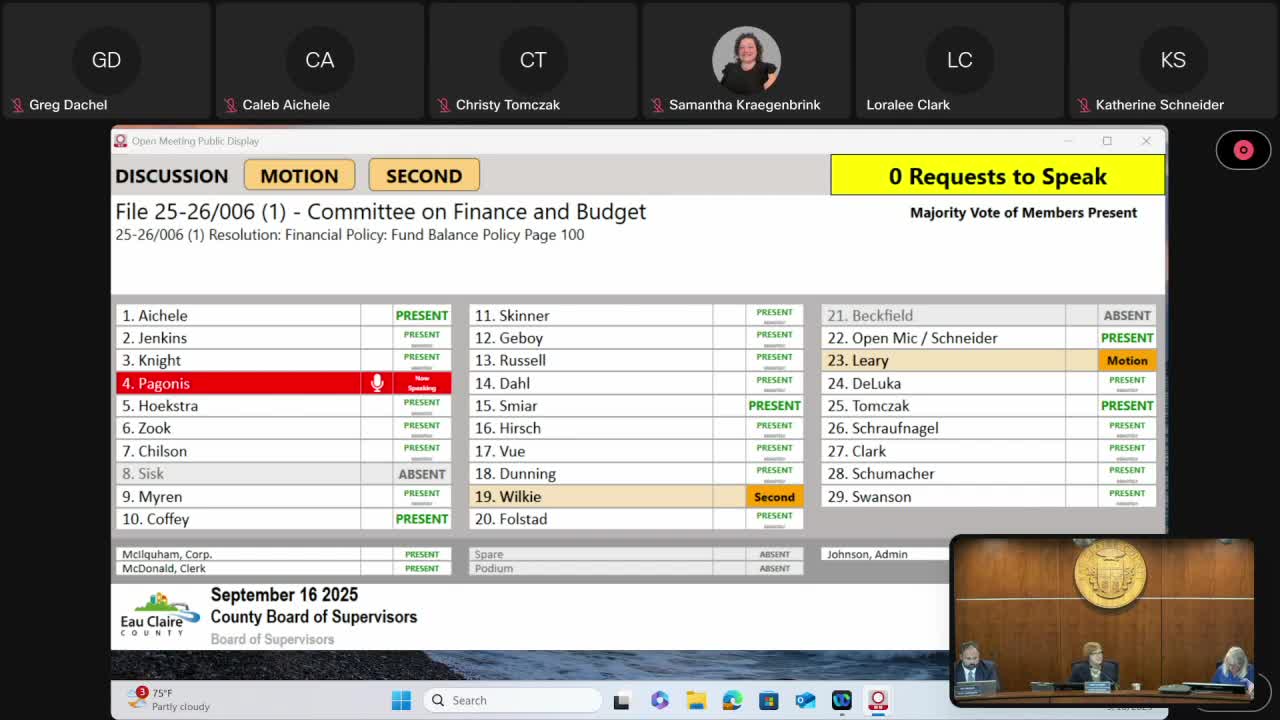Open Outlook from the taskbar

click(805, 700)
